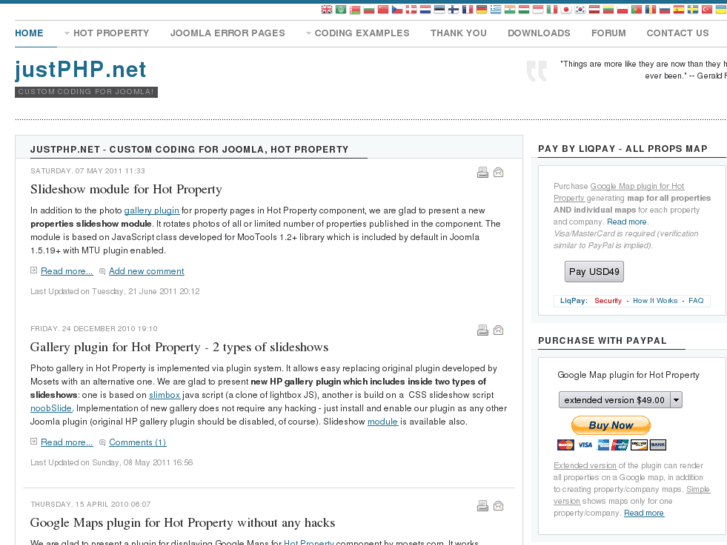Select the Estonia flag icon
727x545 pixels.
pyautogui.click(x=440, y=9)
